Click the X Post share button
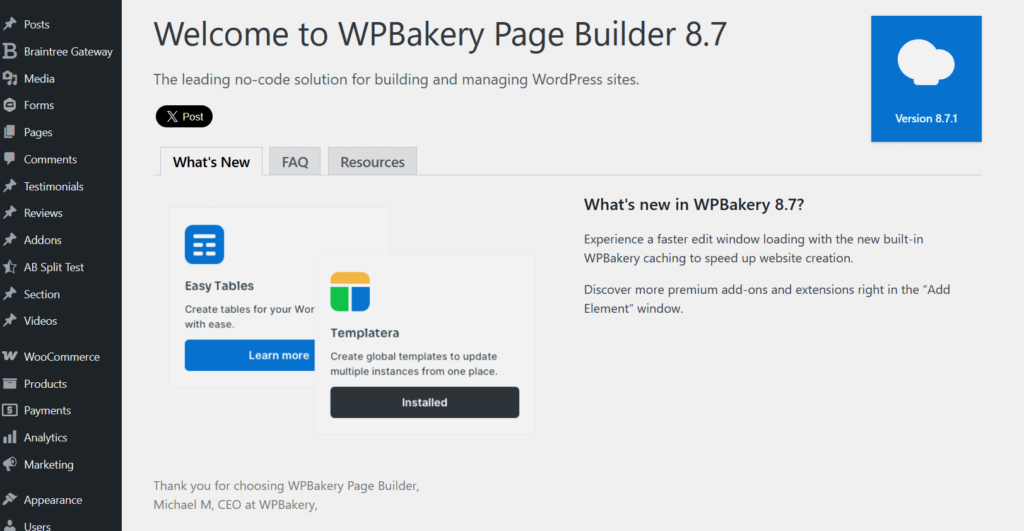1024x531 pixels. click(x=184, y=116)
